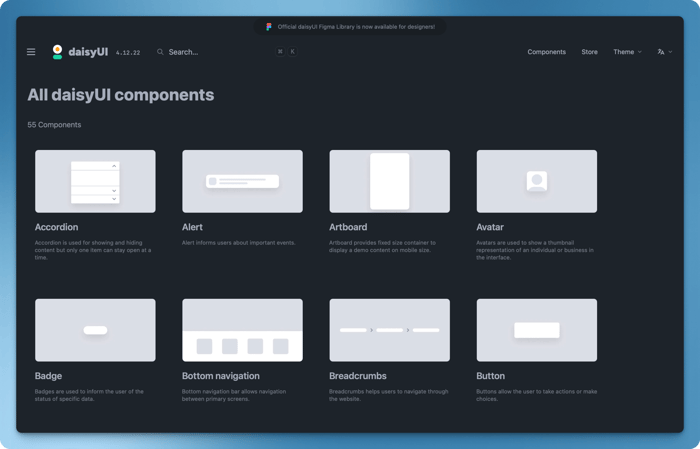Click the Avatar title link
Image resolution: width=700 pixels, height=449 pixels.
(x=490, y=227)
